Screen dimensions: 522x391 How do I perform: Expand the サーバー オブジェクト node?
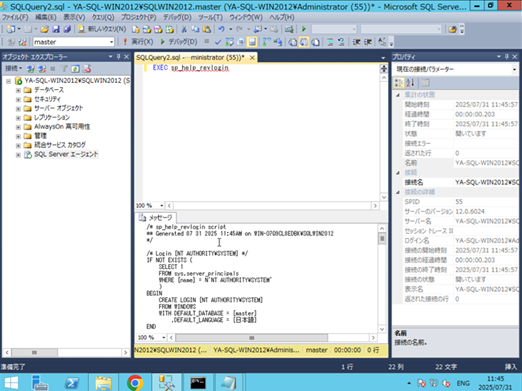tap(18, 109)
